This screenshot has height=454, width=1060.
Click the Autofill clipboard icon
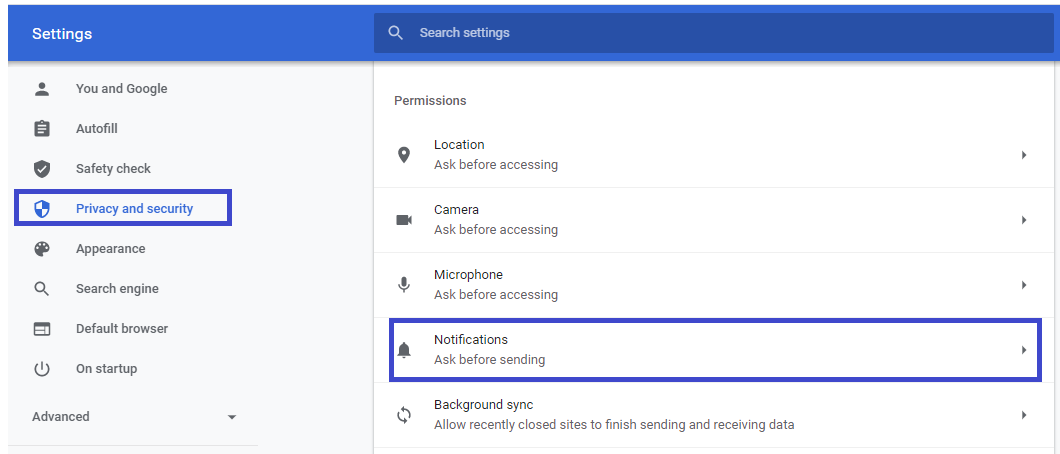click(42, 128)
